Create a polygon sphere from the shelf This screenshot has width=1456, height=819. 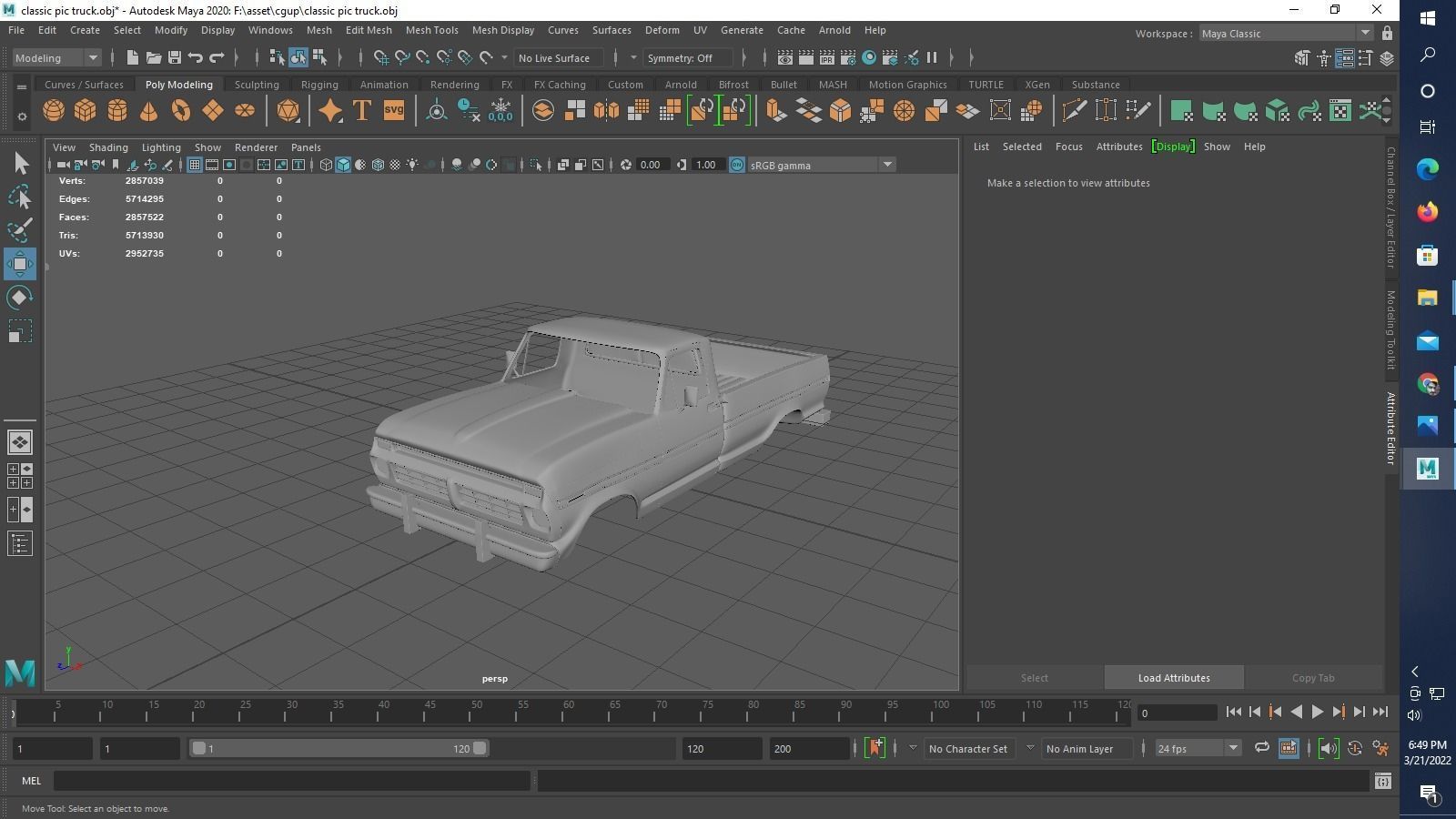[54, 111]
